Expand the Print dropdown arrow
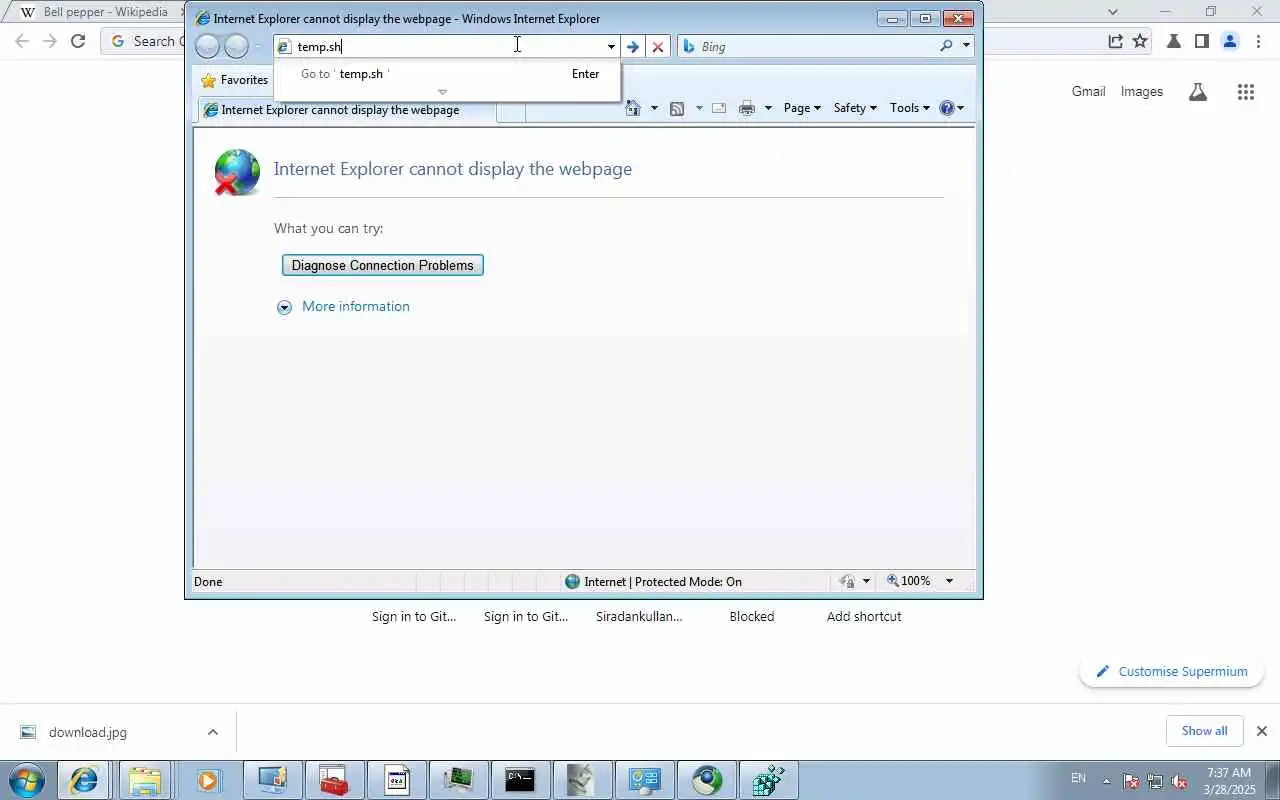The width and height of the screenshot is (1280, 800). pos(768,108)
